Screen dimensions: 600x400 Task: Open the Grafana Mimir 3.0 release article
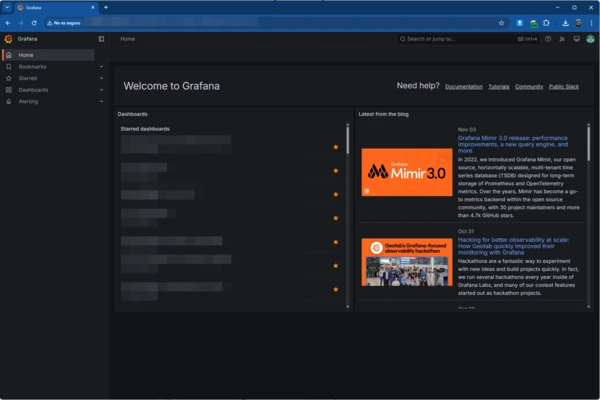[x=513, y=144]
